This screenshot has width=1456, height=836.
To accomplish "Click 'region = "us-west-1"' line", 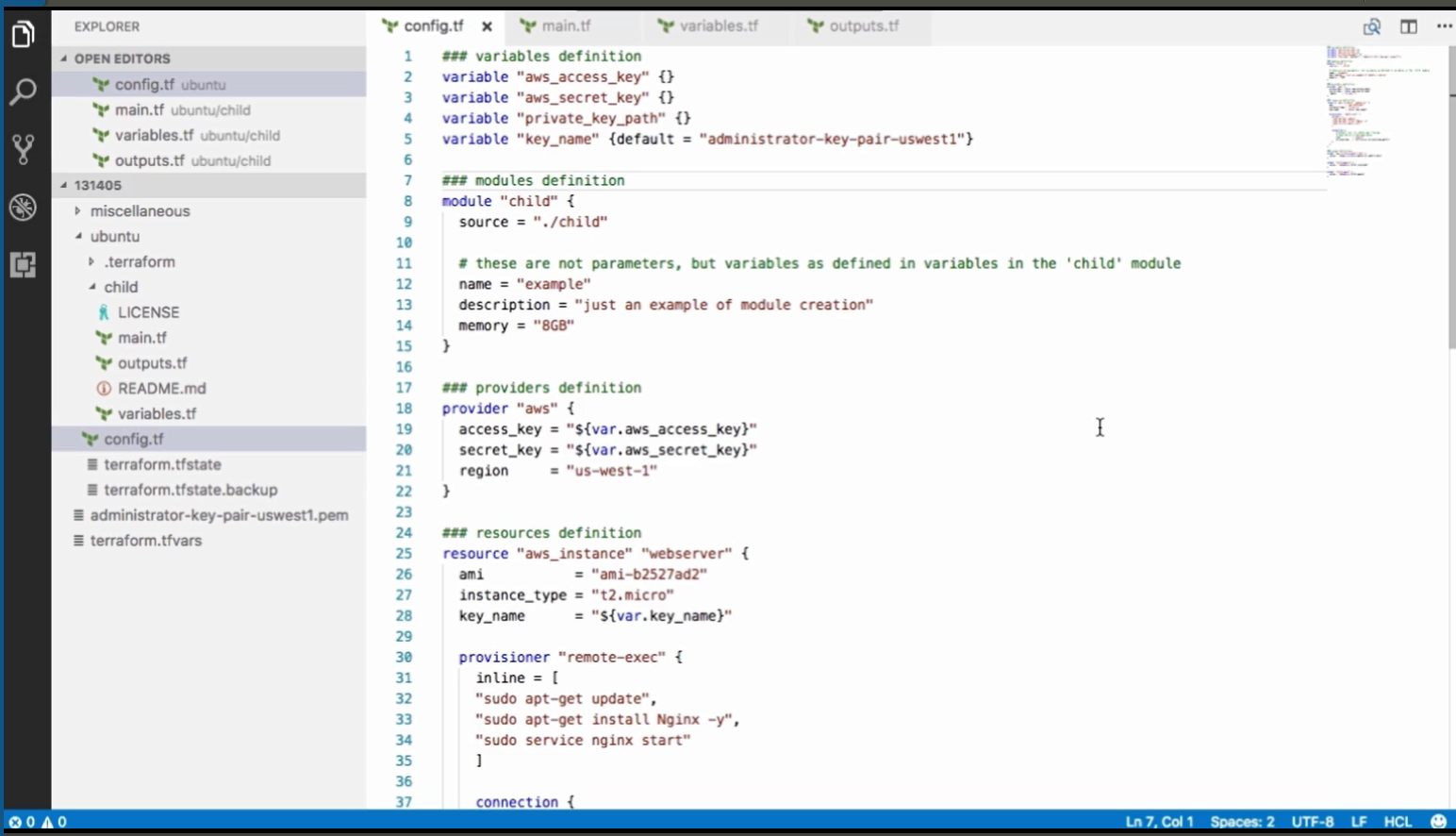I will (x=558, y=471).
